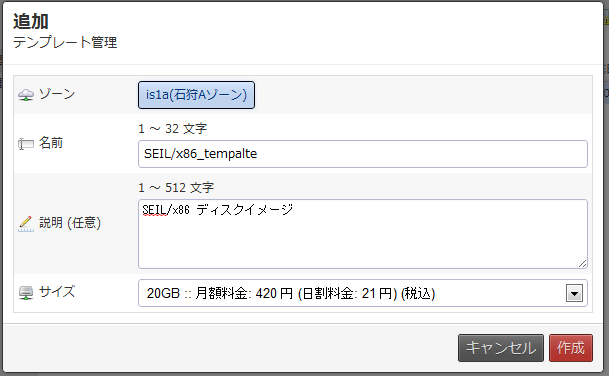The height and width of the screenshot is (376, 609).
Task: Click the テンプレート管理 subtitle text
Action: tap(65, 42)
